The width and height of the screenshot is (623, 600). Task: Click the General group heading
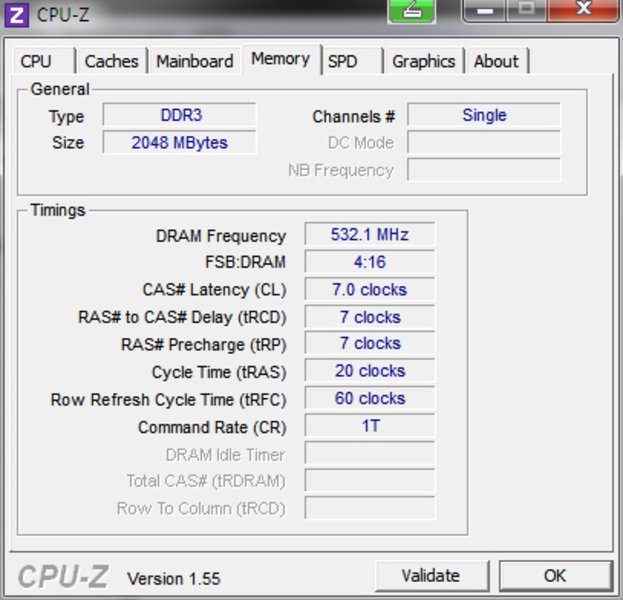pos(60,89)
